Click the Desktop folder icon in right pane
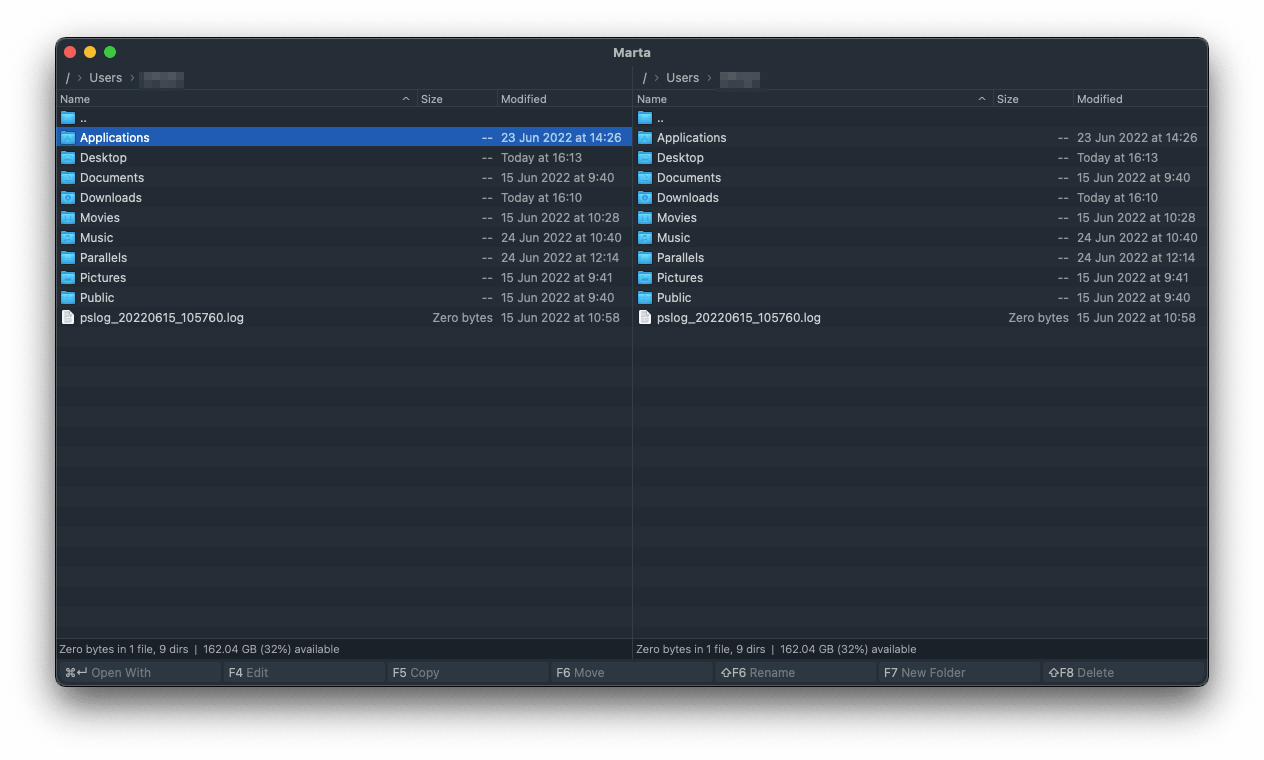The width and height of the screenshot is (1264, 760). point(645,157)
